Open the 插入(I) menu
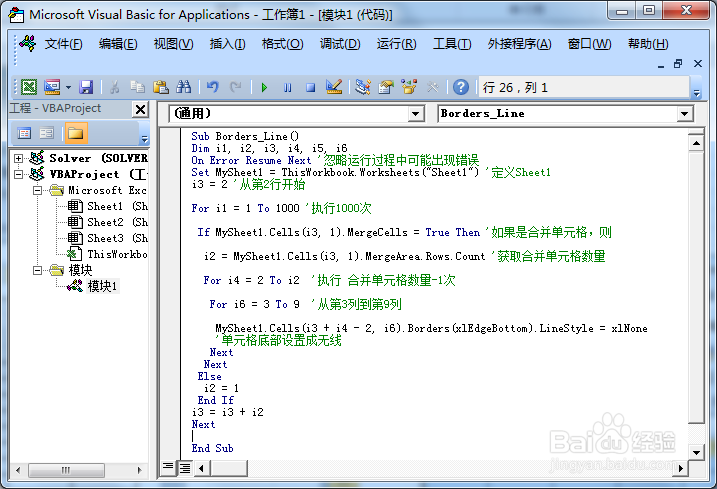Viewport: 717px width, 489px height. [227, 44]
